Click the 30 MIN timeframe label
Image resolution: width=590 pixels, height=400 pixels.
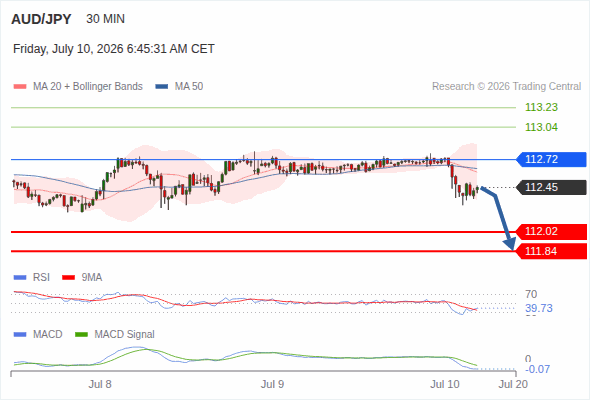point(105,19)
